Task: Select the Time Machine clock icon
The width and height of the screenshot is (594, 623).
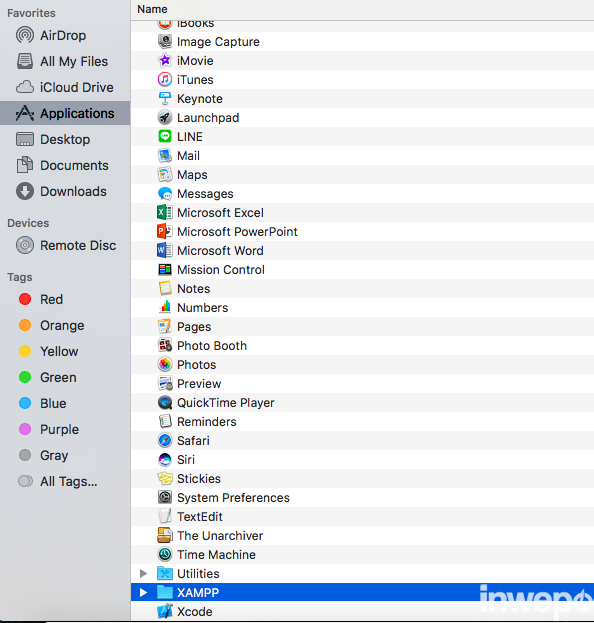Action: coord(165,554)
